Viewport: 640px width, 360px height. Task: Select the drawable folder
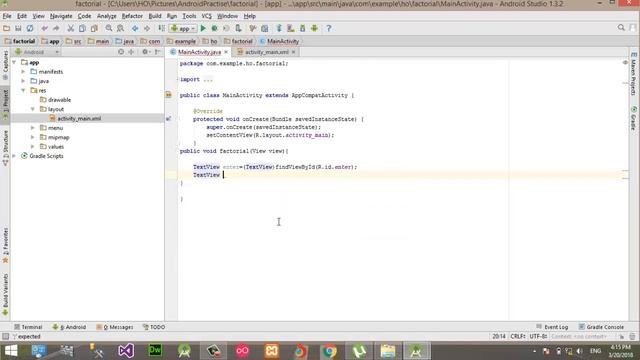tap(59, 100)
